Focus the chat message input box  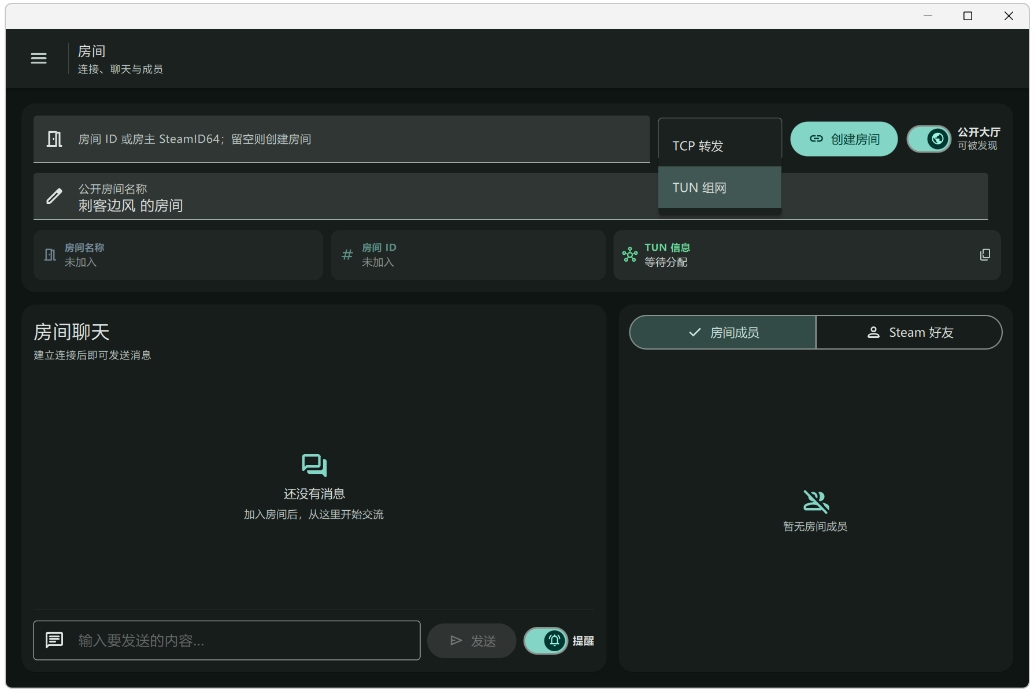[227, 640]
